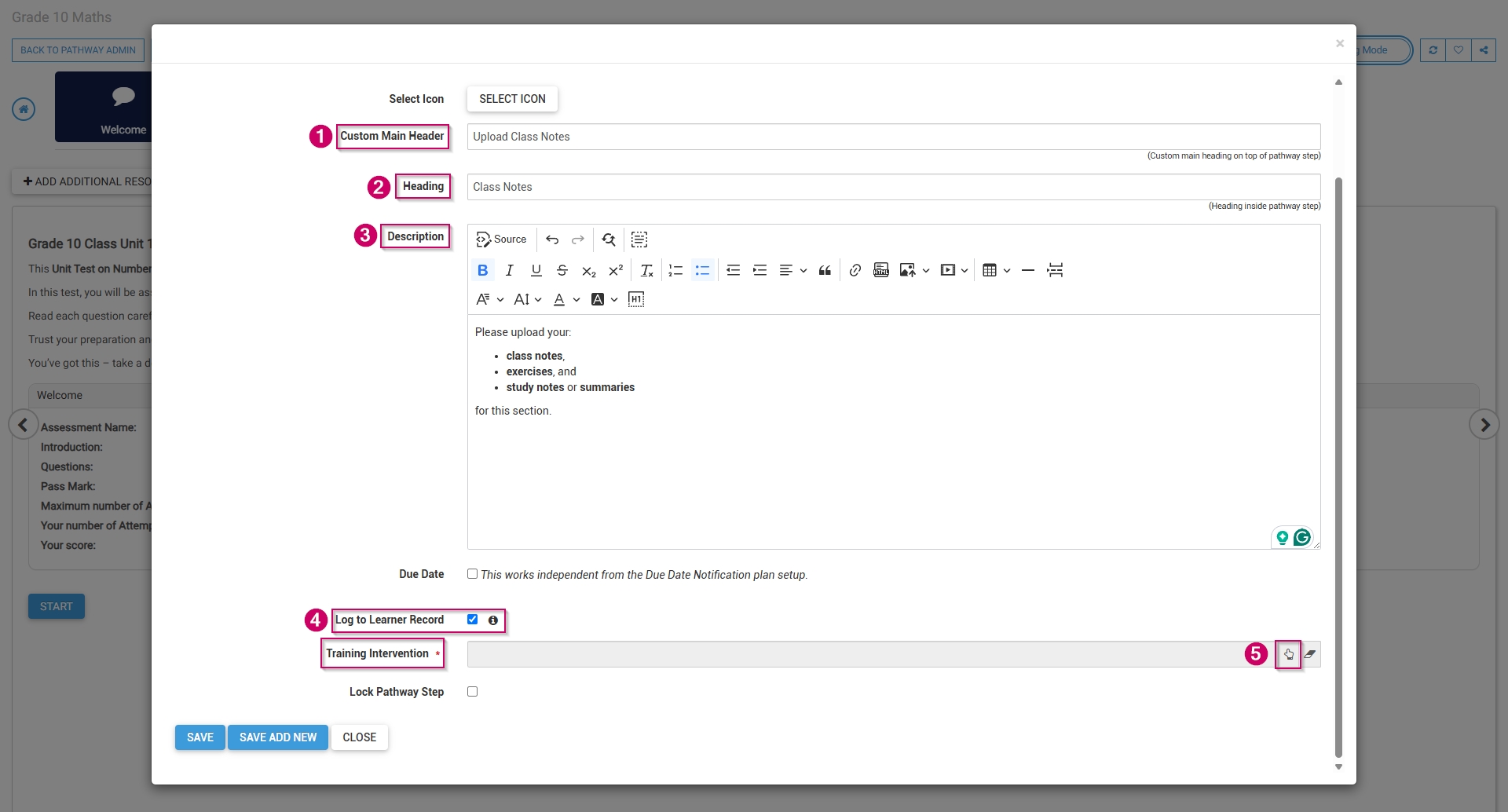Click the dialog scrollbar down arrow
This screenshot has height=812, width=1508.
[x=1339, y=767]
